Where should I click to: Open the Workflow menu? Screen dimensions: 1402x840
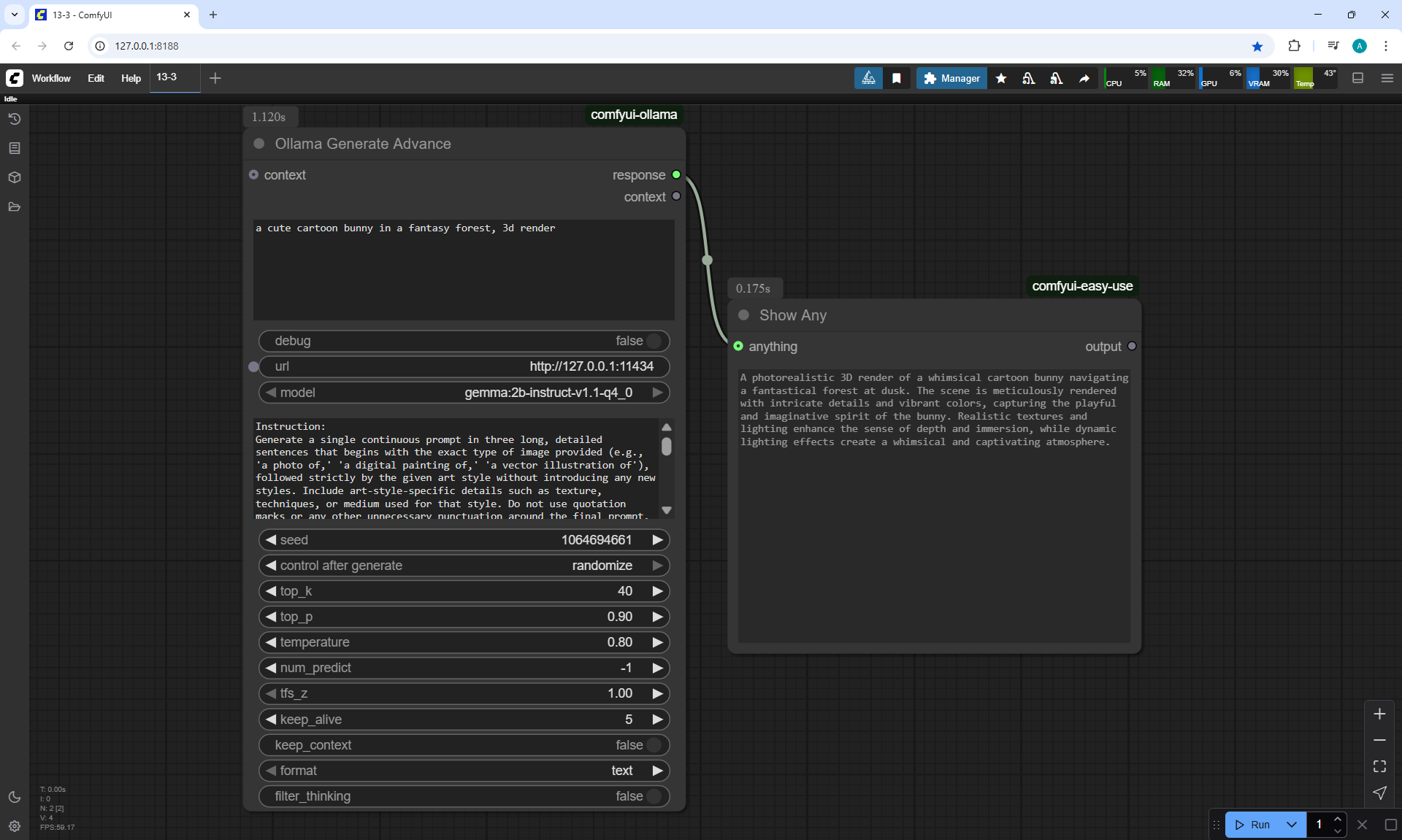[x=51, y=78]
